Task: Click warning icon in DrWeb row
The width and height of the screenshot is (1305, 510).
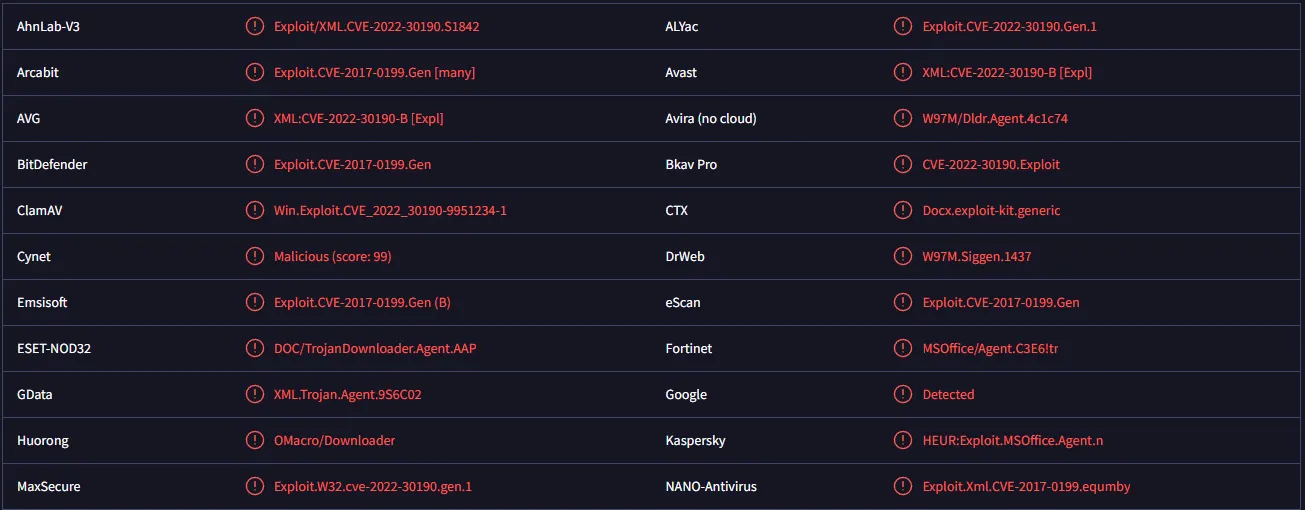Action: 904,256
